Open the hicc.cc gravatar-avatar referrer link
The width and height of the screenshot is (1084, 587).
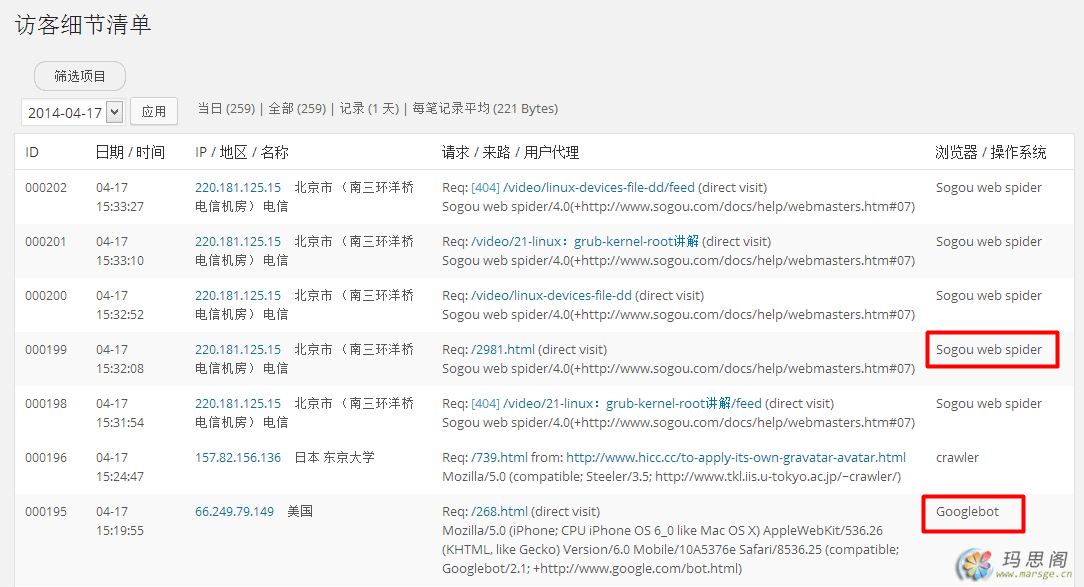coord(736,457)
